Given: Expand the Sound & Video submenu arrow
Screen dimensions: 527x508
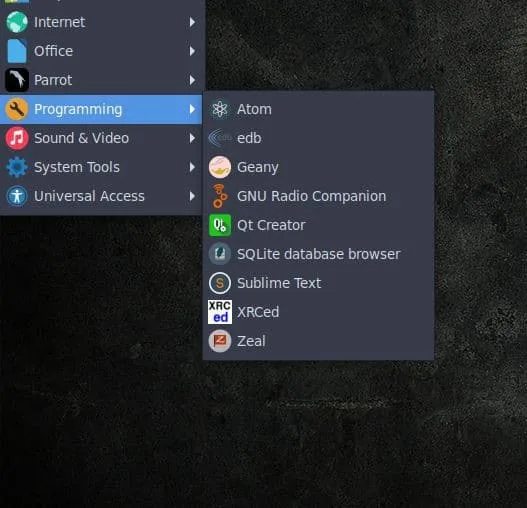Looking at the screenshot, I should (192, 138).
